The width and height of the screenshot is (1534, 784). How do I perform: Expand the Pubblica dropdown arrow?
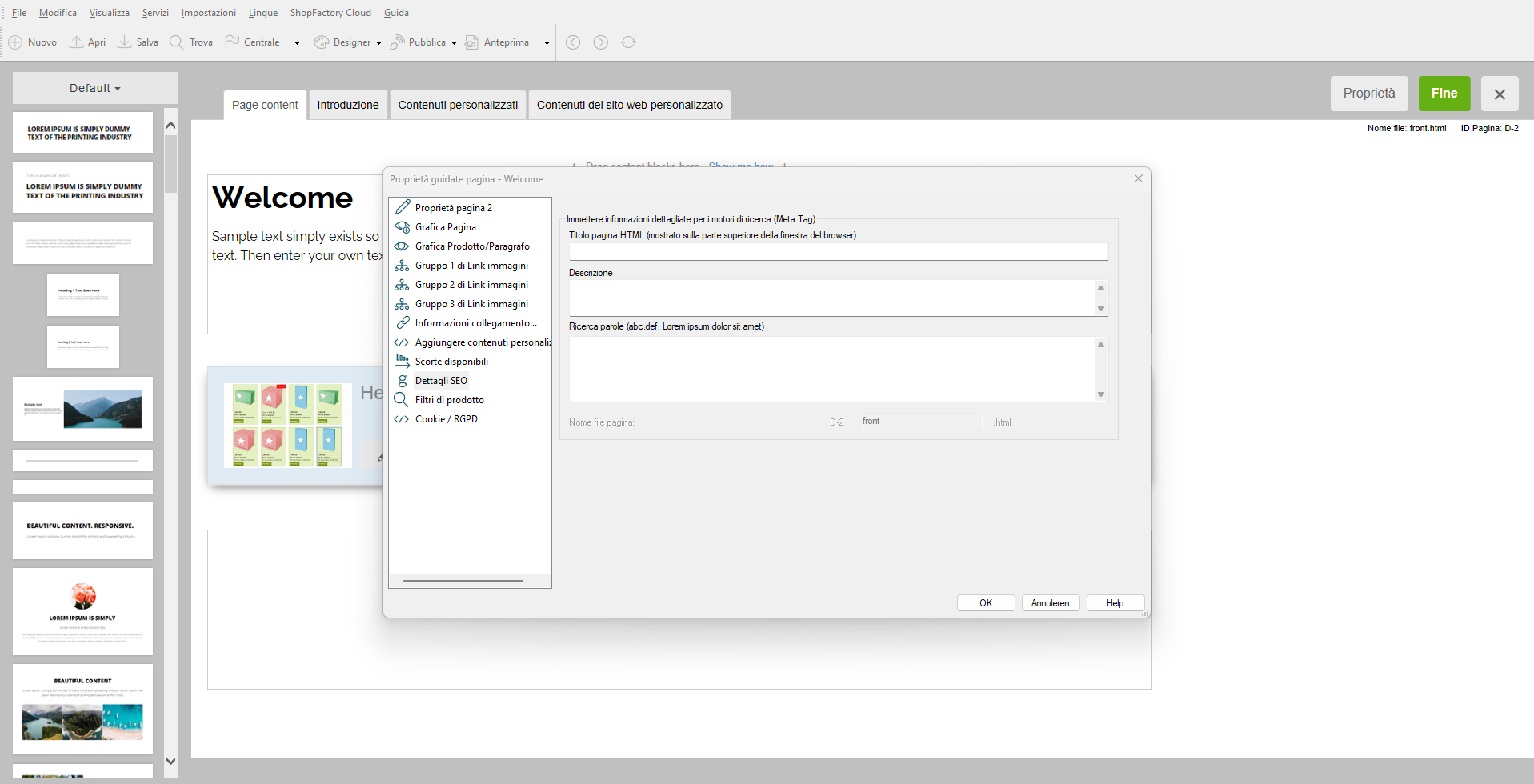(454, 43)
